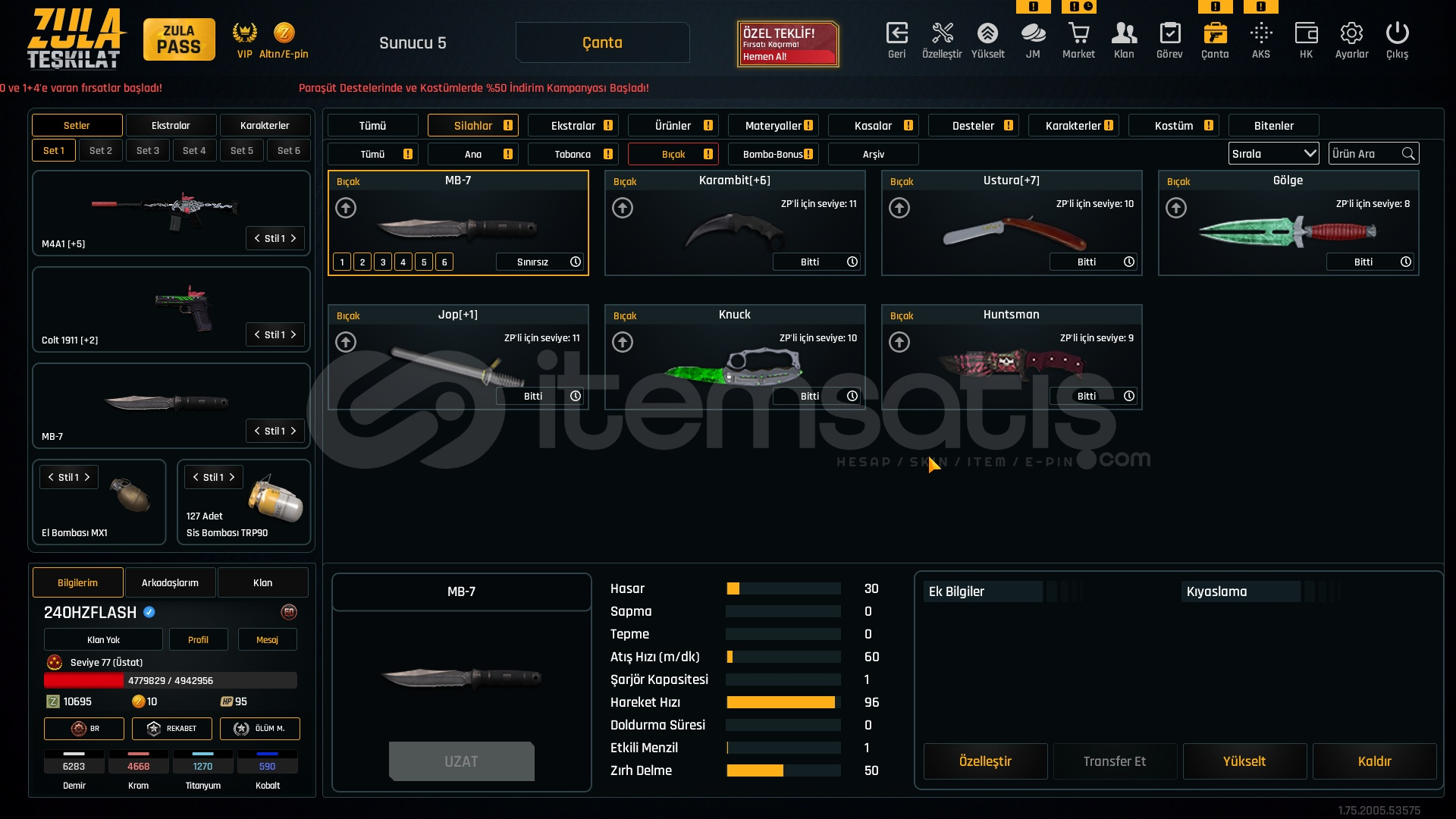Next style arrow for Colt 1911 [+2]

[x=293, y=334]
